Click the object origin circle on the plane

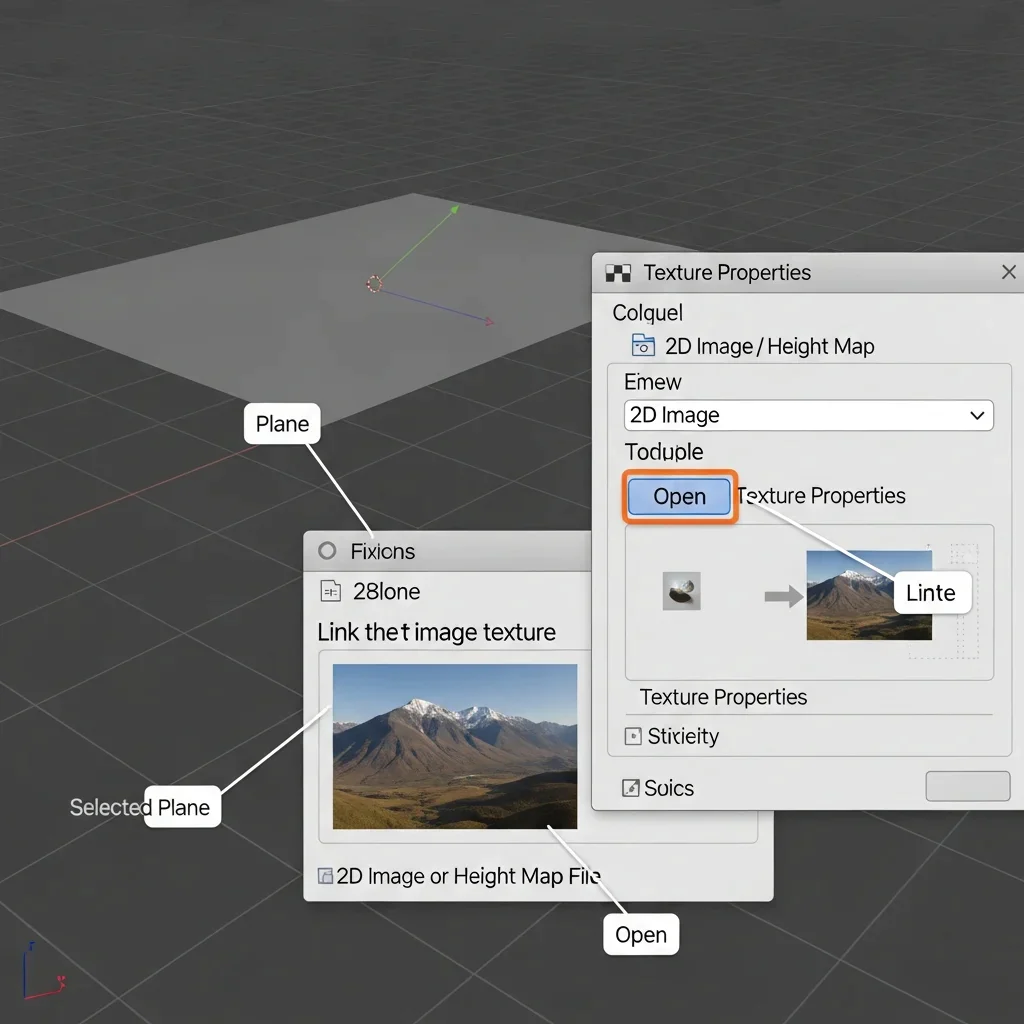(374, 284)
